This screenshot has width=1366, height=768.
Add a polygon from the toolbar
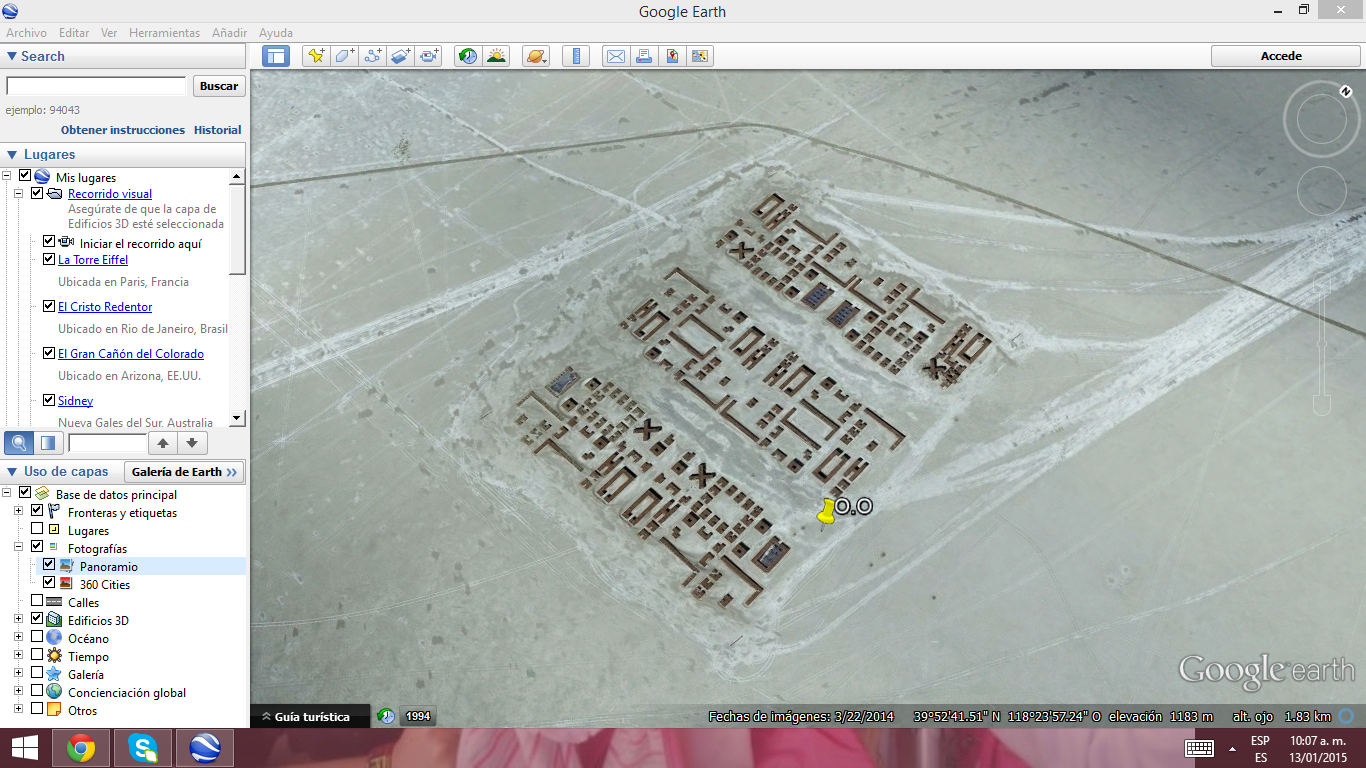[344, 56]
